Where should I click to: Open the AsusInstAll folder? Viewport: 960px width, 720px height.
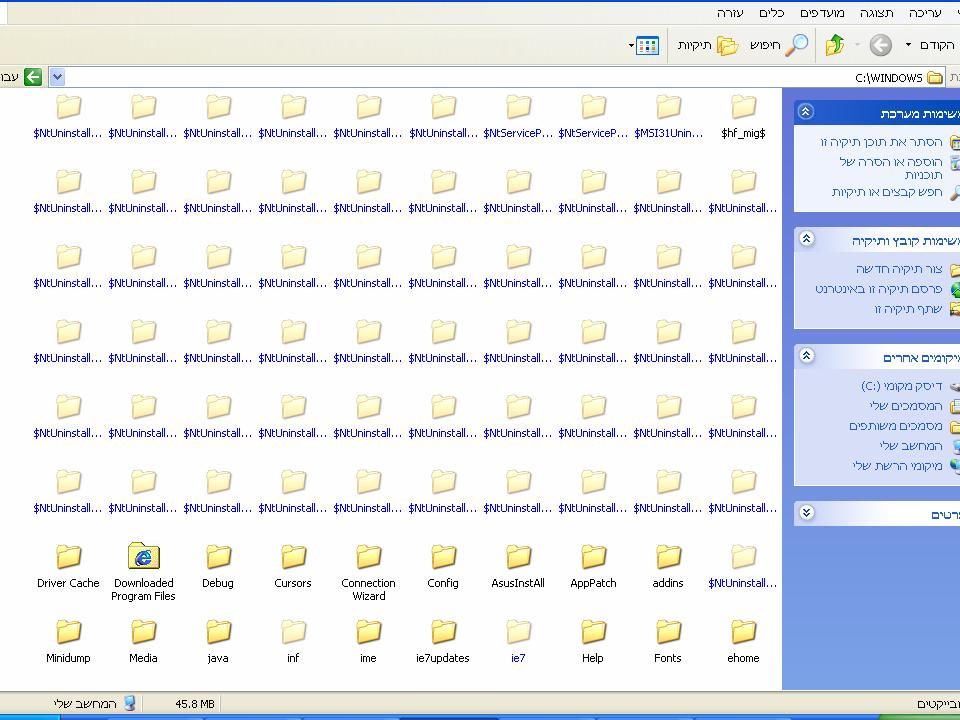(x=518, y=557)
